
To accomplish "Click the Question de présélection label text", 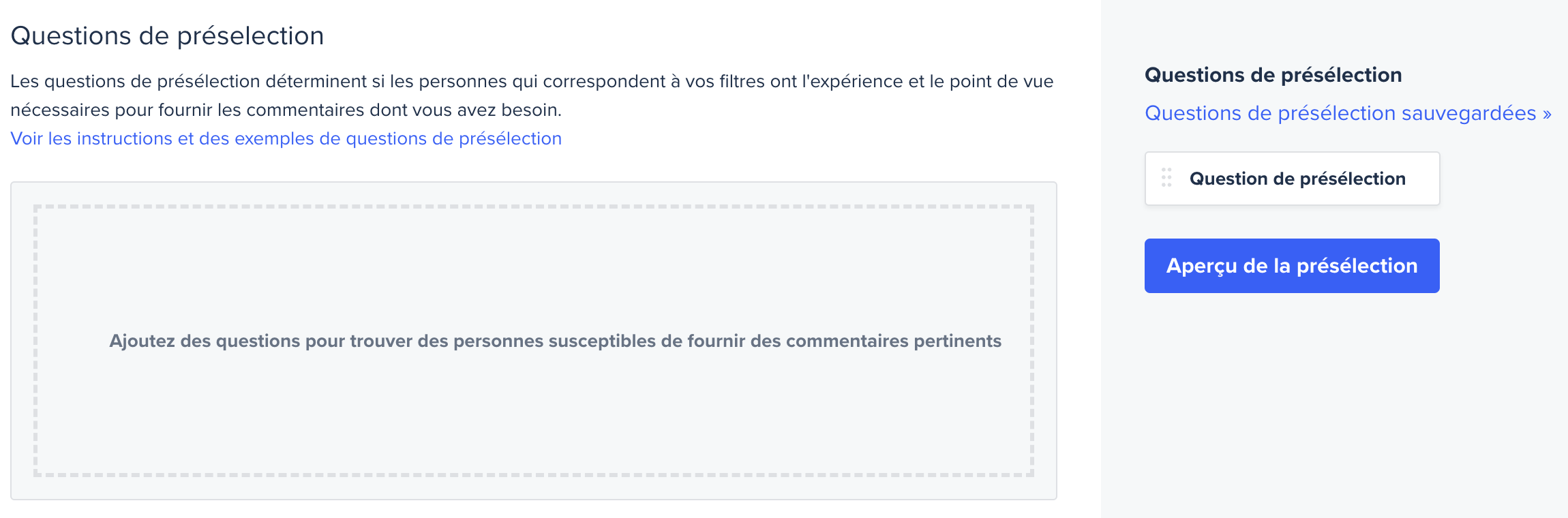I will [1297, 179].
